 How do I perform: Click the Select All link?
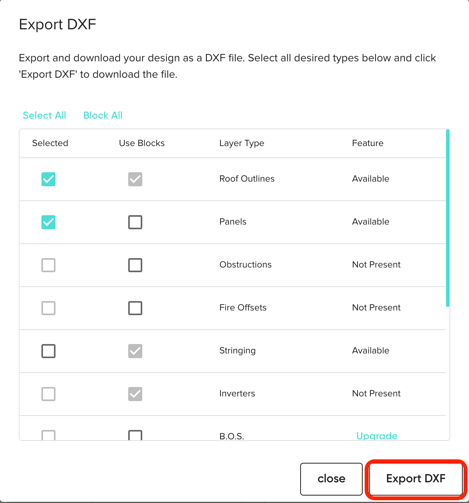coord(44,115)
